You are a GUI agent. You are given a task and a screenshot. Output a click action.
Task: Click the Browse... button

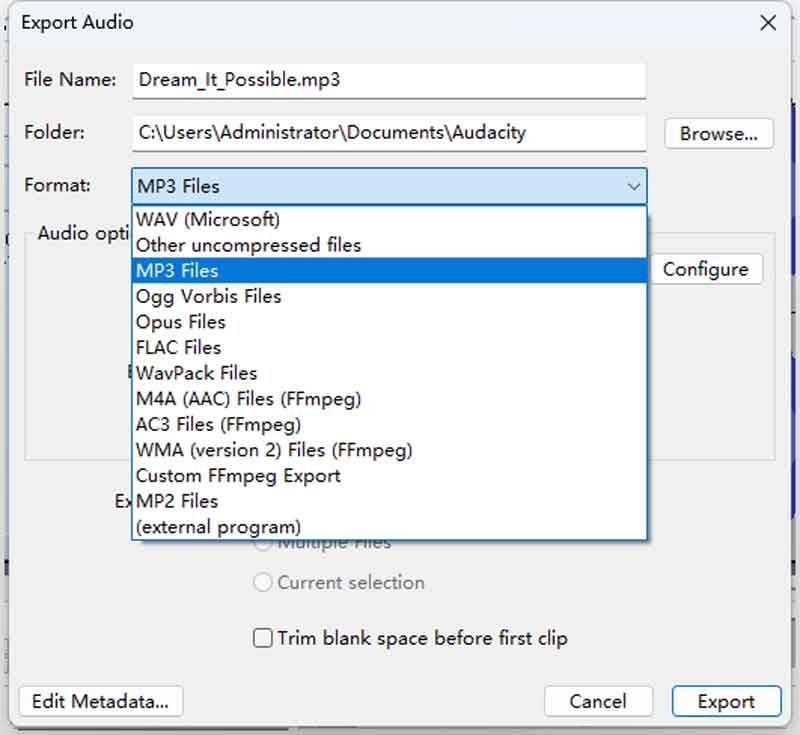pyautogui.click(x=718, y=134)
